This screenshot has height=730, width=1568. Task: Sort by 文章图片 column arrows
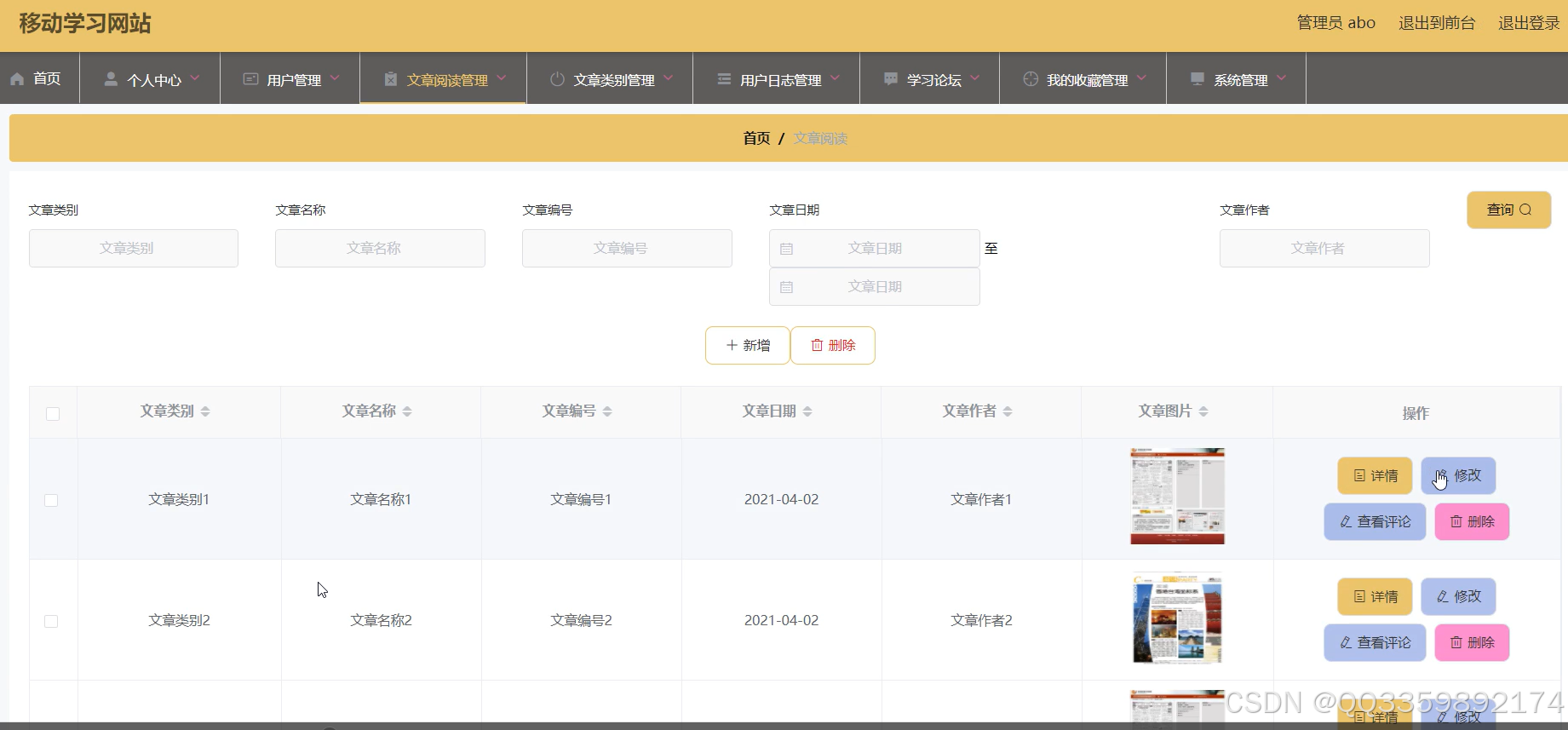click(1203, 411)
